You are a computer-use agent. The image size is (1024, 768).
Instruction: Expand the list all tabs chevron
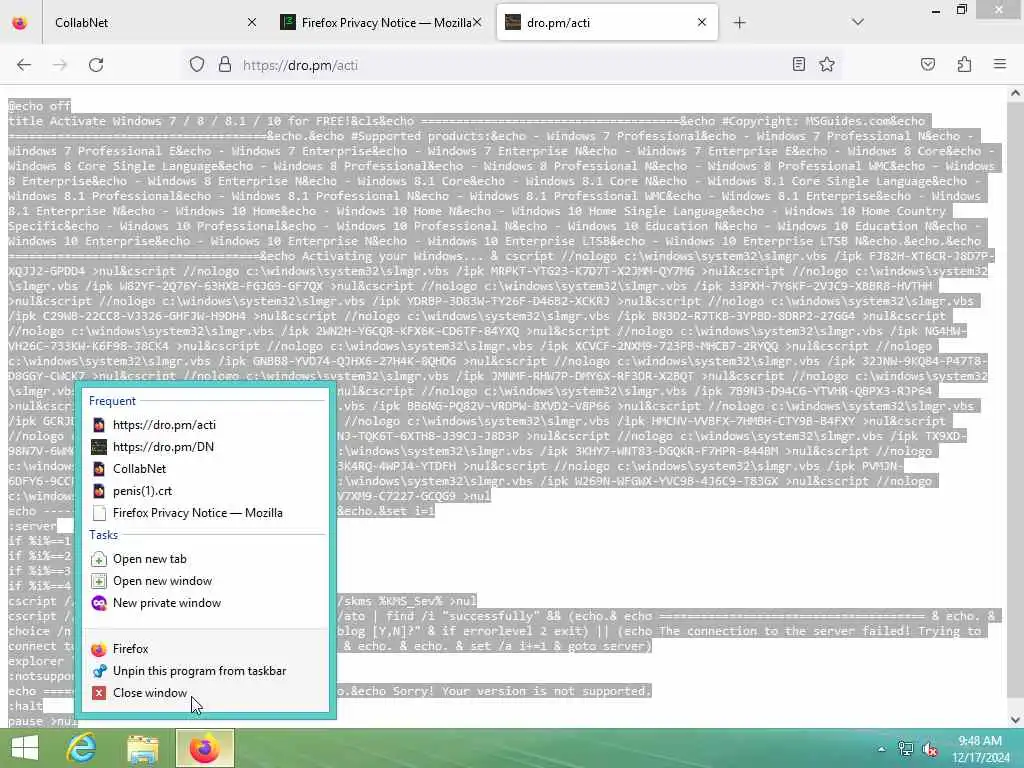[858, 22]
